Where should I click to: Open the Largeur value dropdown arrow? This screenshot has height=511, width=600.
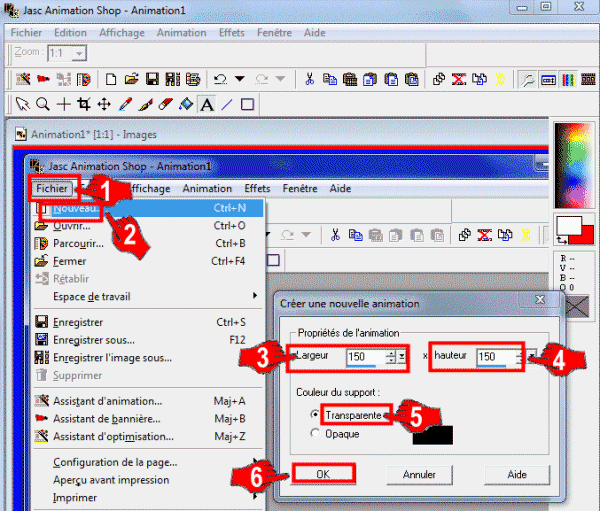pyautogui.click(x=401, y=357)
